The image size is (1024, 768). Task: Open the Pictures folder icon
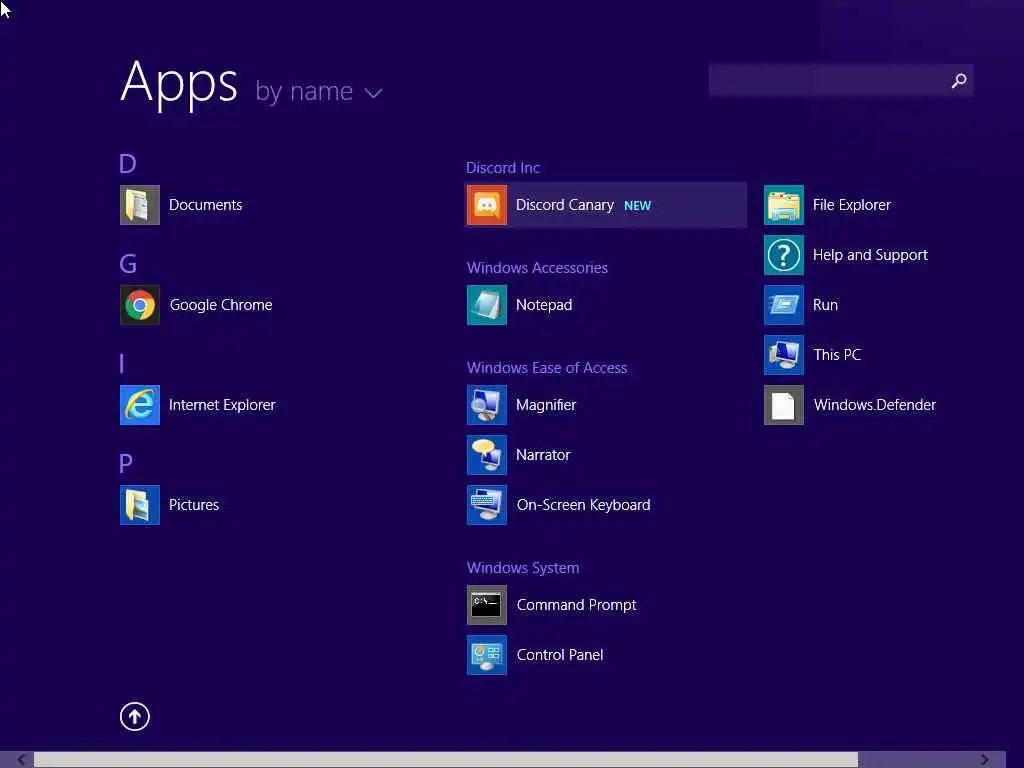pyautogui.click(x=140, y=505)
